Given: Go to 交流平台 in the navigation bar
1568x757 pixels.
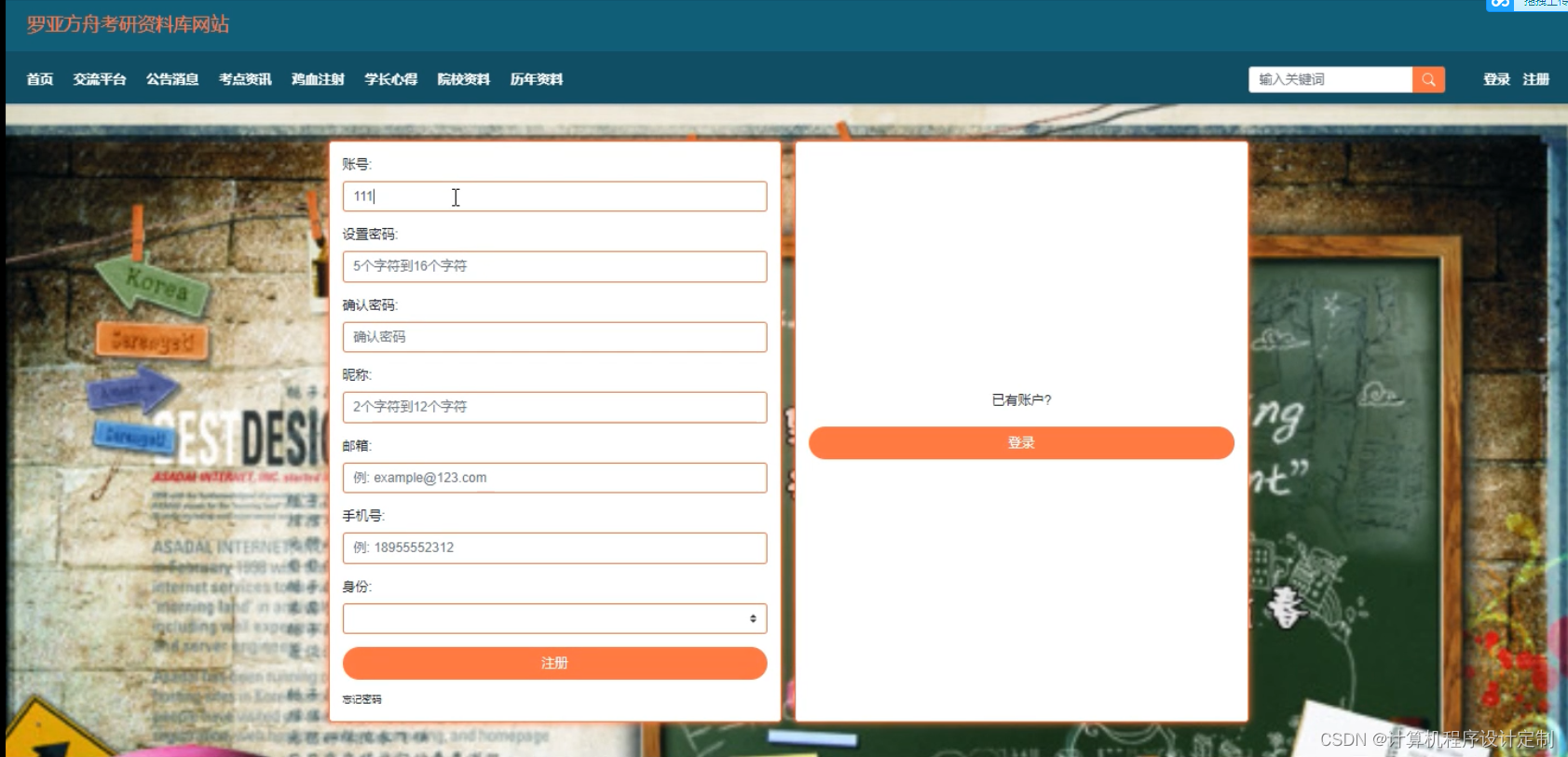Looking at the screenshot, I should pyautogui.click(x=100, y=79).
